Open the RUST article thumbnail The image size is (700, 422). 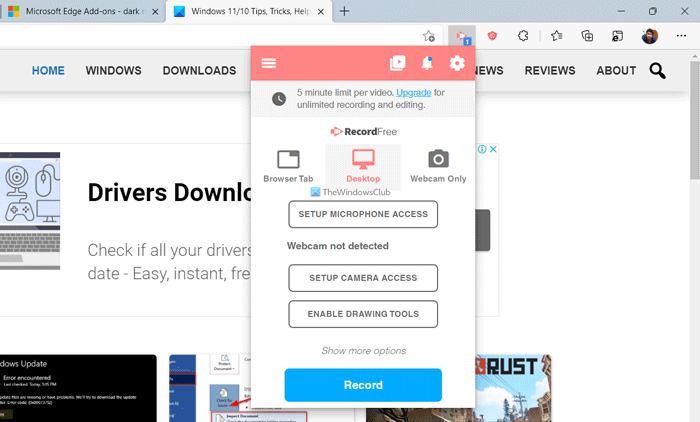(512, 388)
